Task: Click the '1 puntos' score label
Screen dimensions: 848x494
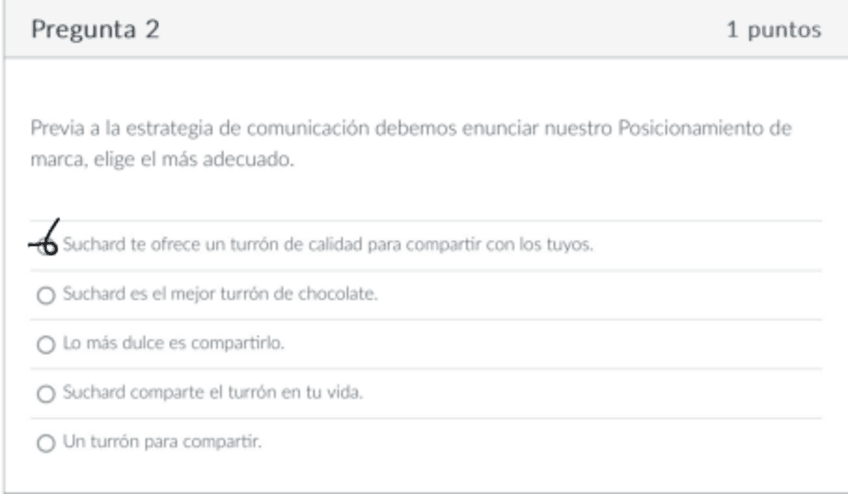Action: [773, 30]
